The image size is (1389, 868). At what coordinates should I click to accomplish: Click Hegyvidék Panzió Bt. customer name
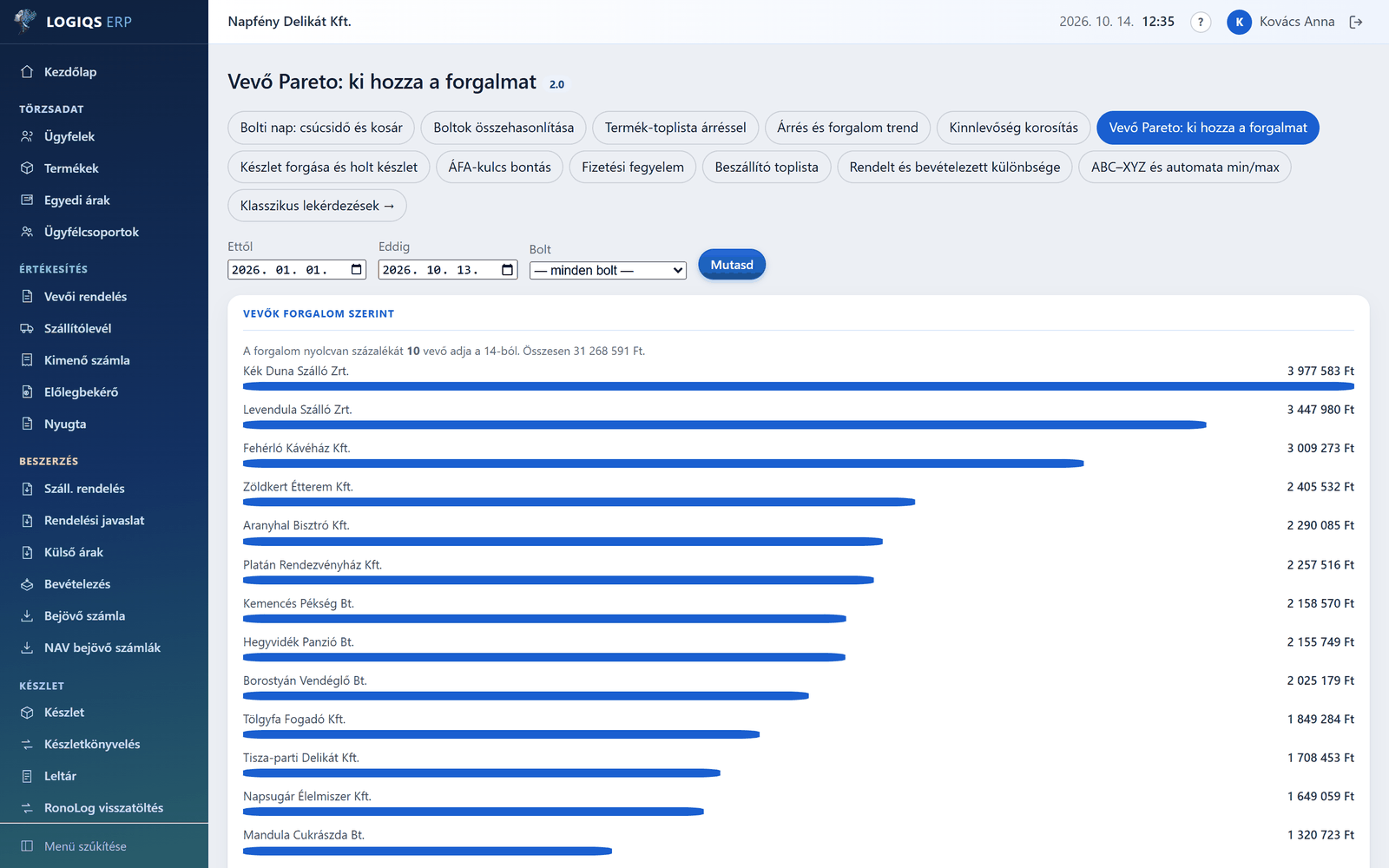click(299, 641)
